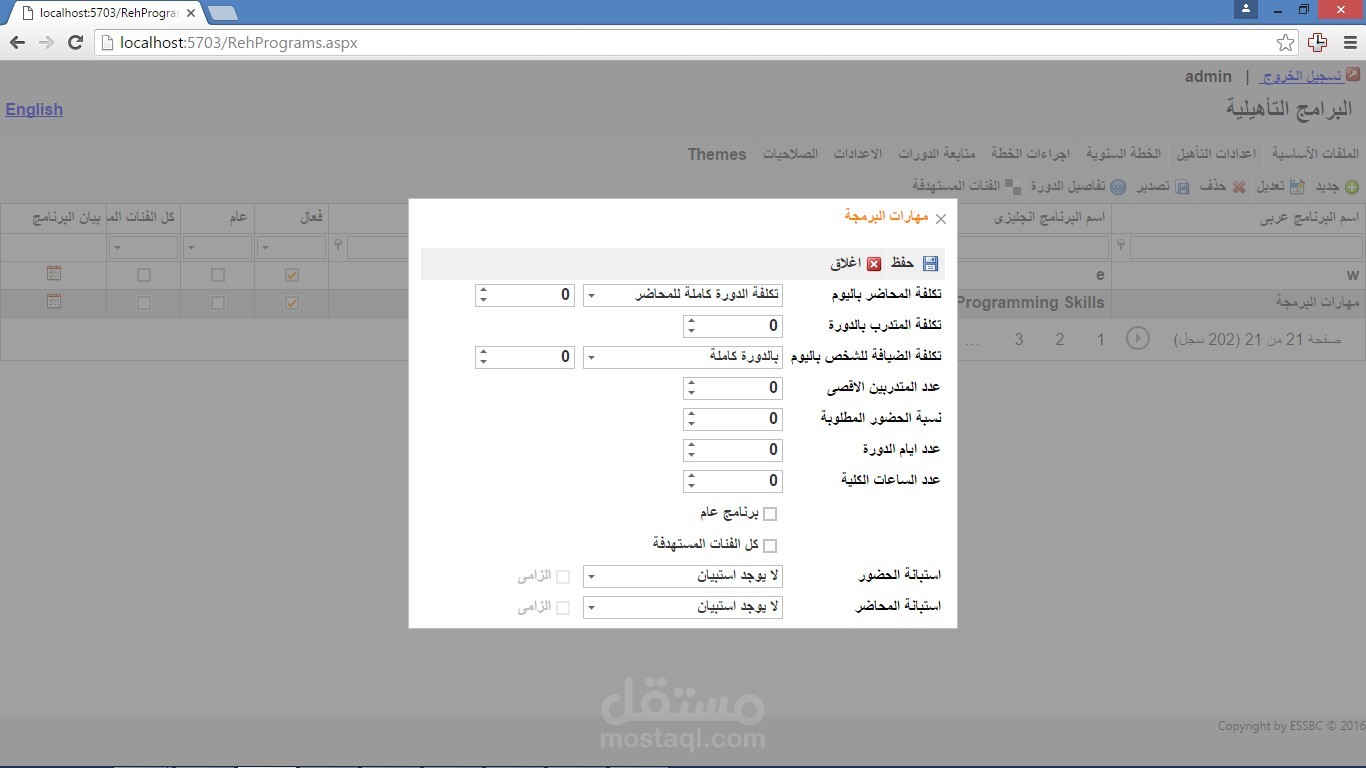This screenshot has width=1366, height=768.
Task: Check the برنامج عام checkbox
Action: point(770,514)
